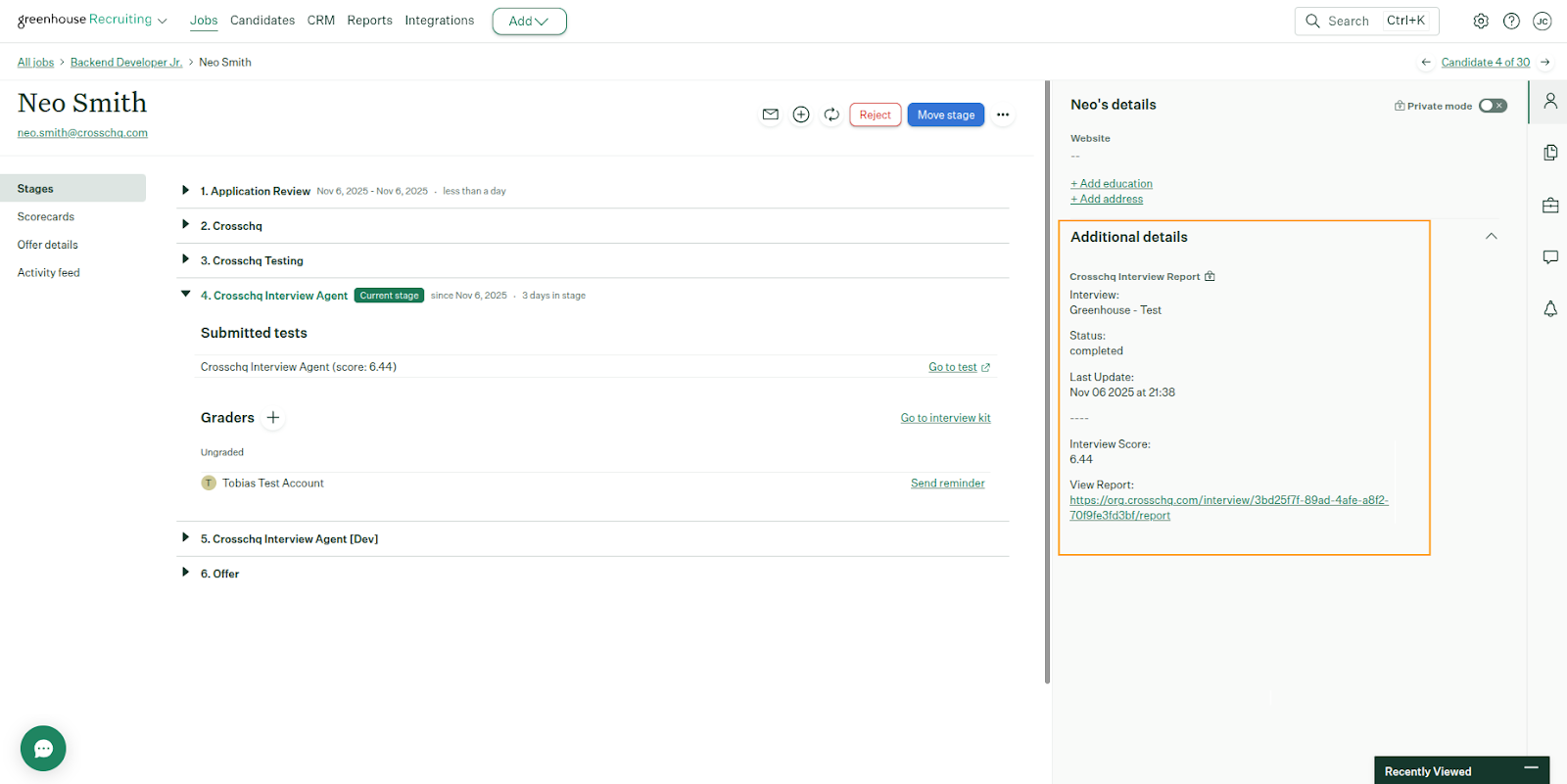Open the three-dots more actions menu
1567x784 pixels.
click(1002, 115)
